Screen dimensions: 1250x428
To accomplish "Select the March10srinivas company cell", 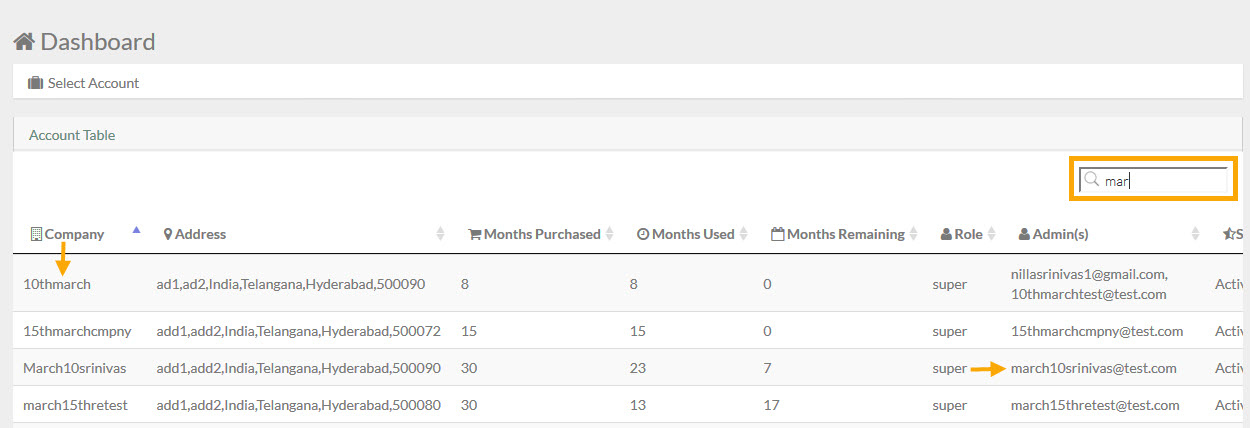I will (75, 368).
